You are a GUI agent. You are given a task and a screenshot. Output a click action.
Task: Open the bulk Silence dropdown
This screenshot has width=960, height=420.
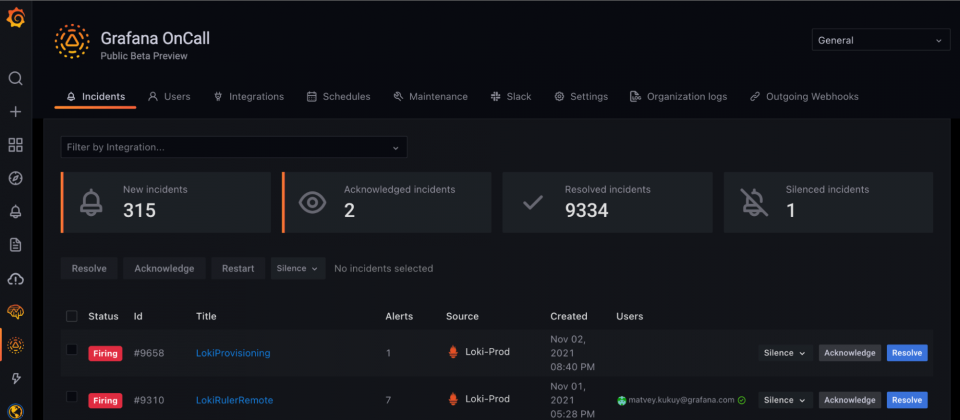click(298, 268)
